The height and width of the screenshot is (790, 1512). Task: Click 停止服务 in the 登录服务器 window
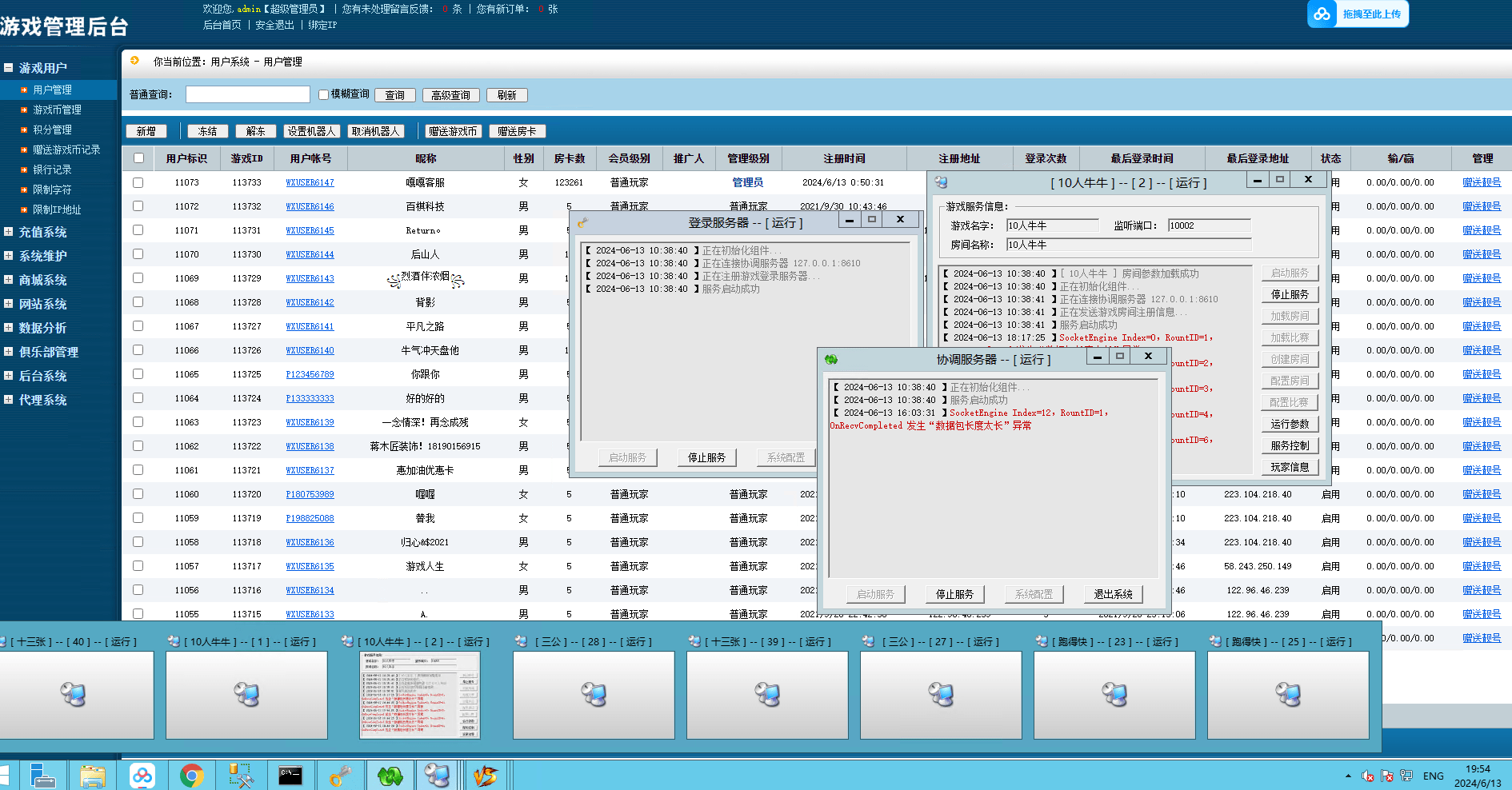coord(706,457)
